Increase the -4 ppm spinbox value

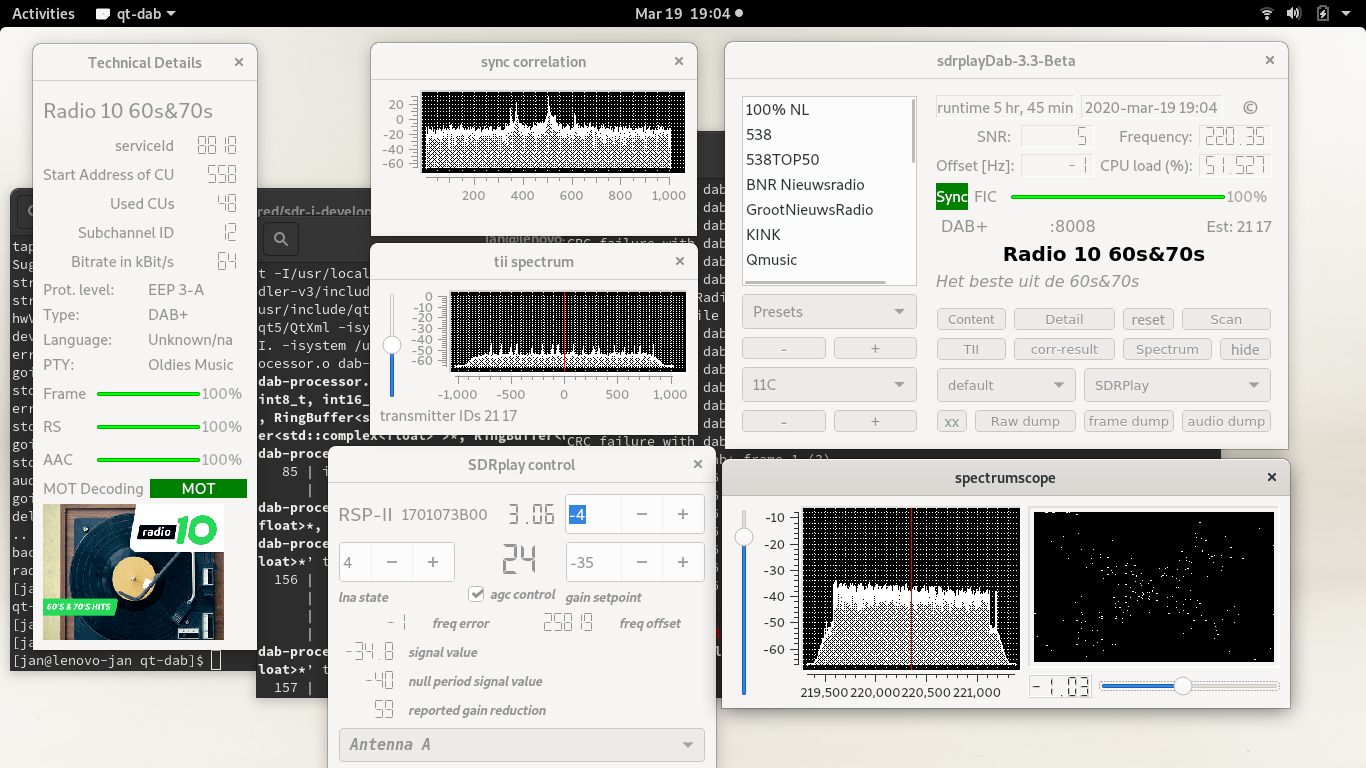point(683,514)
